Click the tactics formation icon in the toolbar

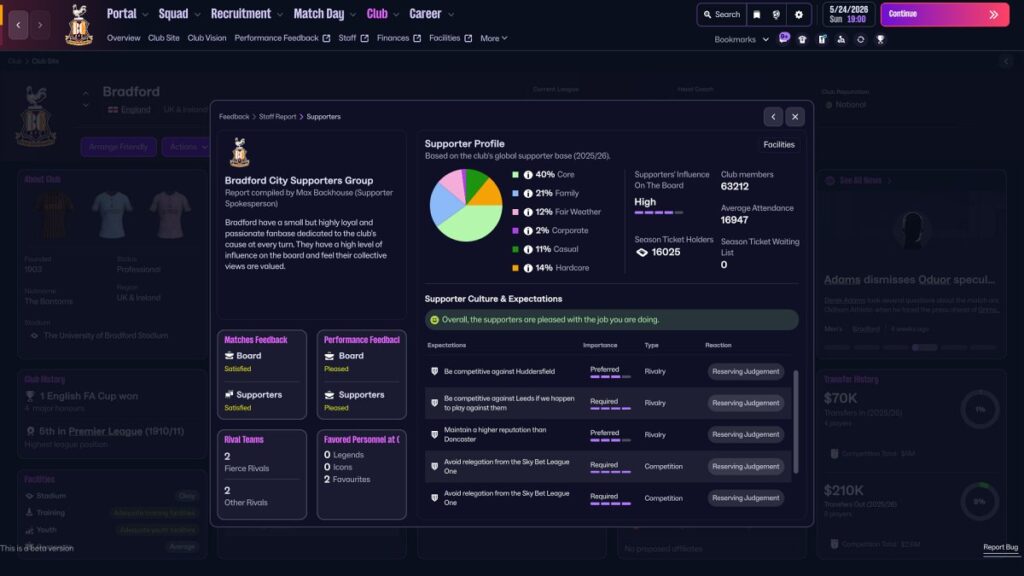pos(842,39)
